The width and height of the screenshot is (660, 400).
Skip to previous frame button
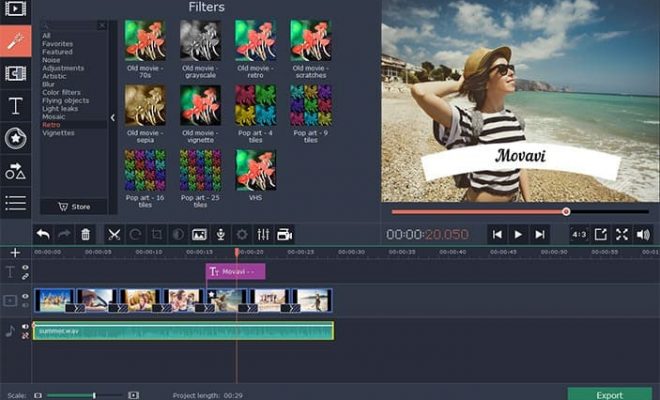pos(497,234)
